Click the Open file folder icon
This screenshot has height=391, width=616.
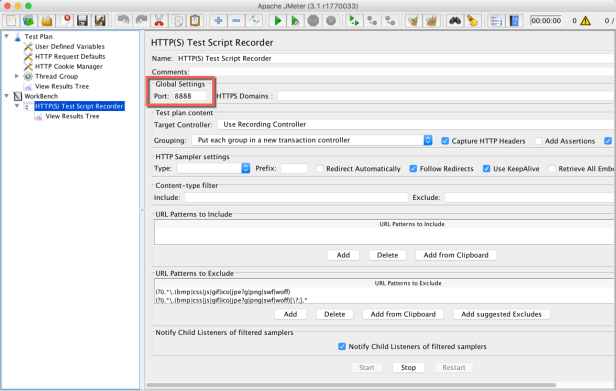point(47,20)
